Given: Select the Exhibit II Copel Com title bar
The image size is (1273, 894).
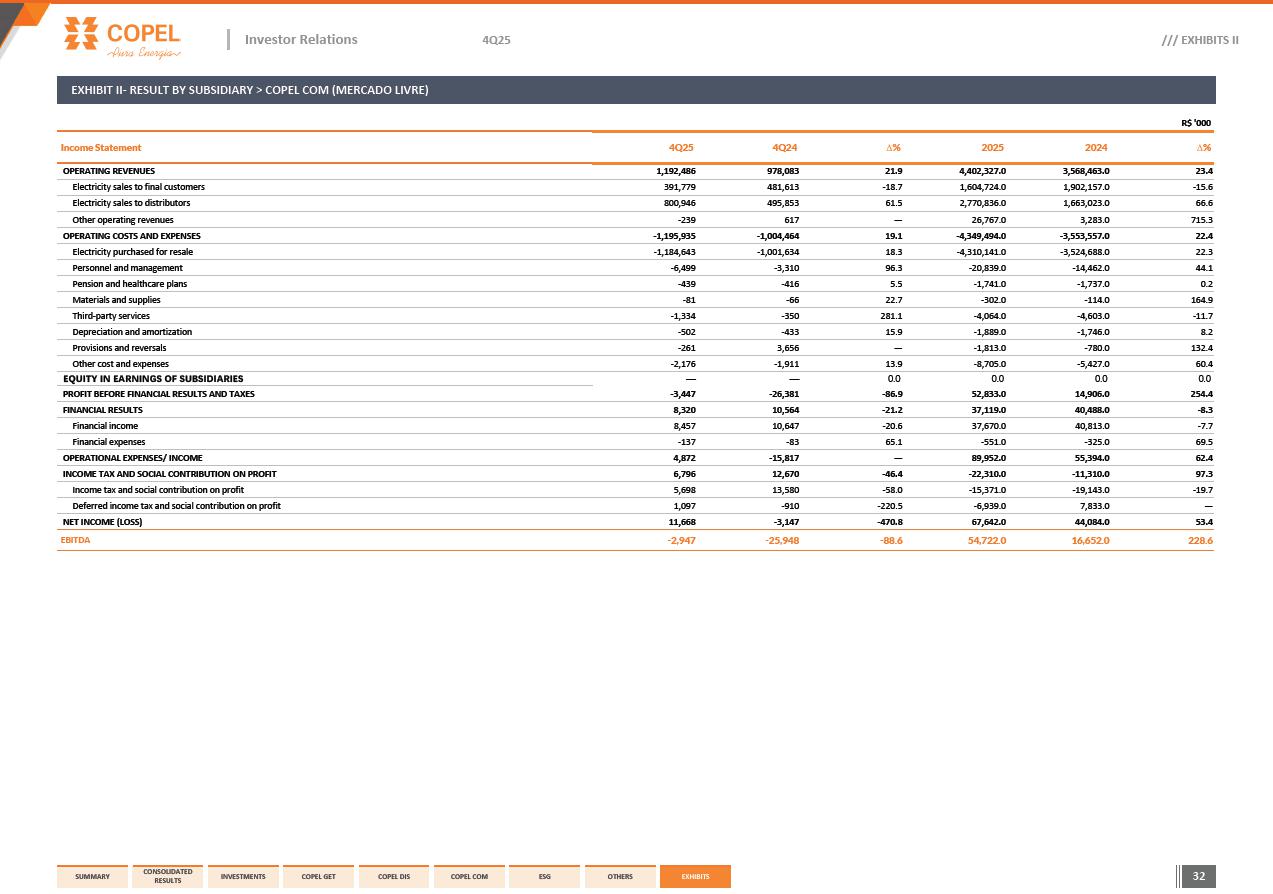Looking at the screenshot, I should tap(636, 90).
